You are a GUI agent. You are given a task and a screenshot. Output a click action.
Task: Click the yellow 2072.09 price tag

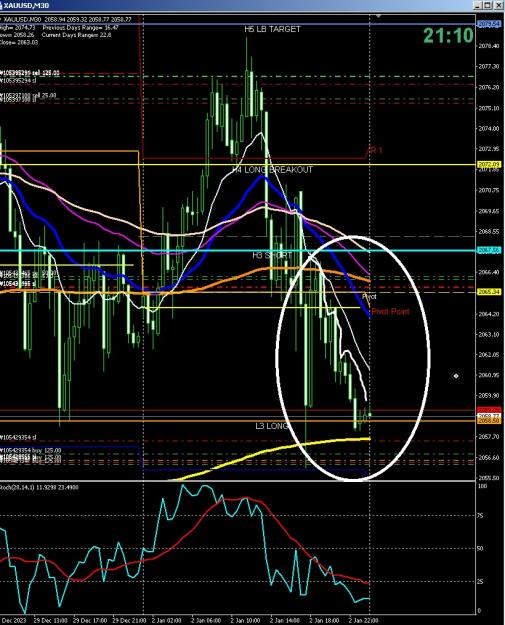tap(489, 165)
